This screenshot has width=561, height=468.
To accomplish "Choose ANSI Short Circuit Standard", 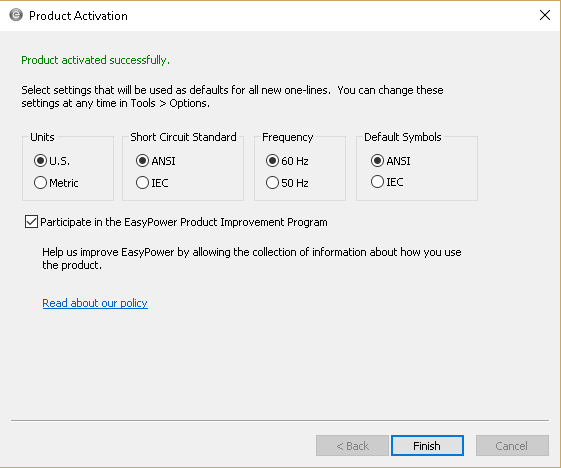I will tap(156, 161).
